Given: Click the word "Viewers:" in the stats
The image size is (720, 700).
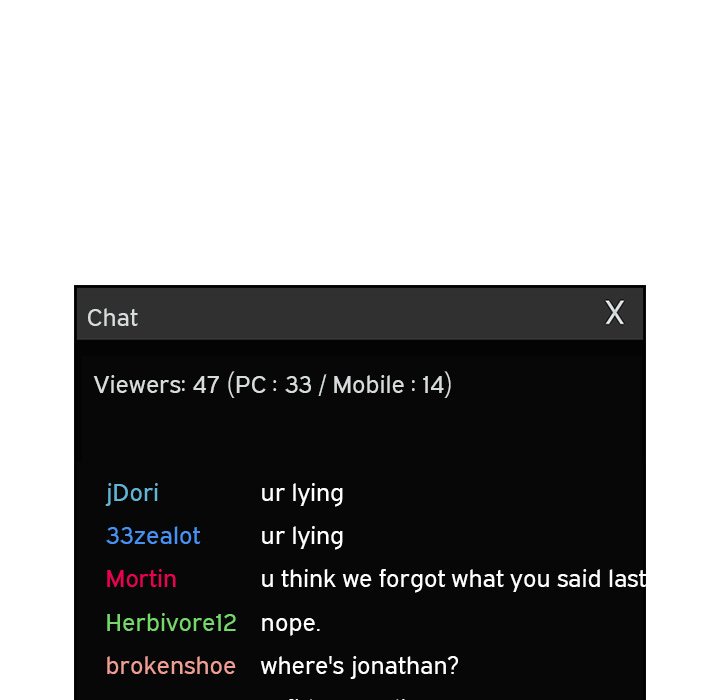Looking at the screenshot, I should 140,384.
